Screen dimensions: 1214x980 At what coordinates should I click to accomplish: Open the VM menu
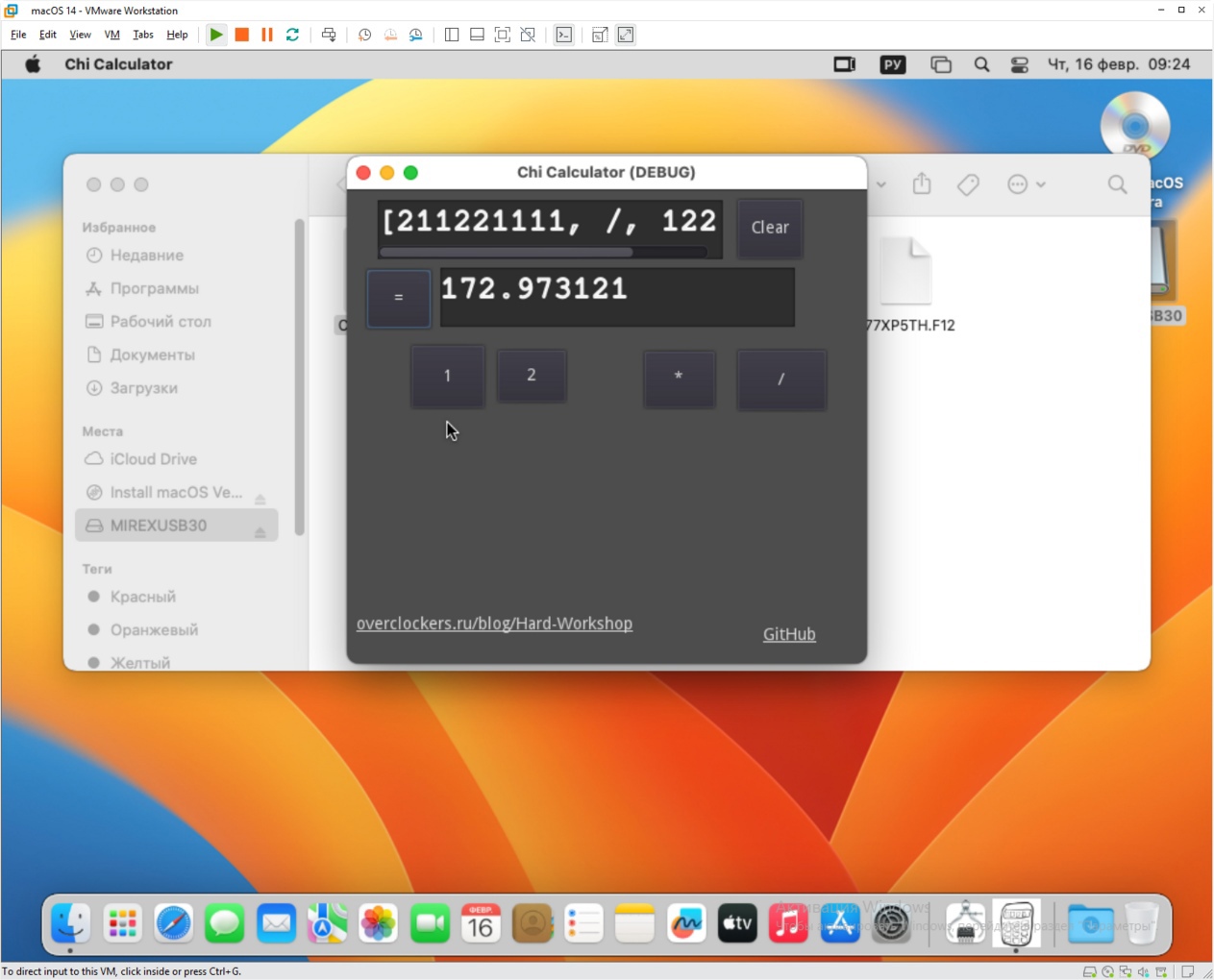(112, 35)
